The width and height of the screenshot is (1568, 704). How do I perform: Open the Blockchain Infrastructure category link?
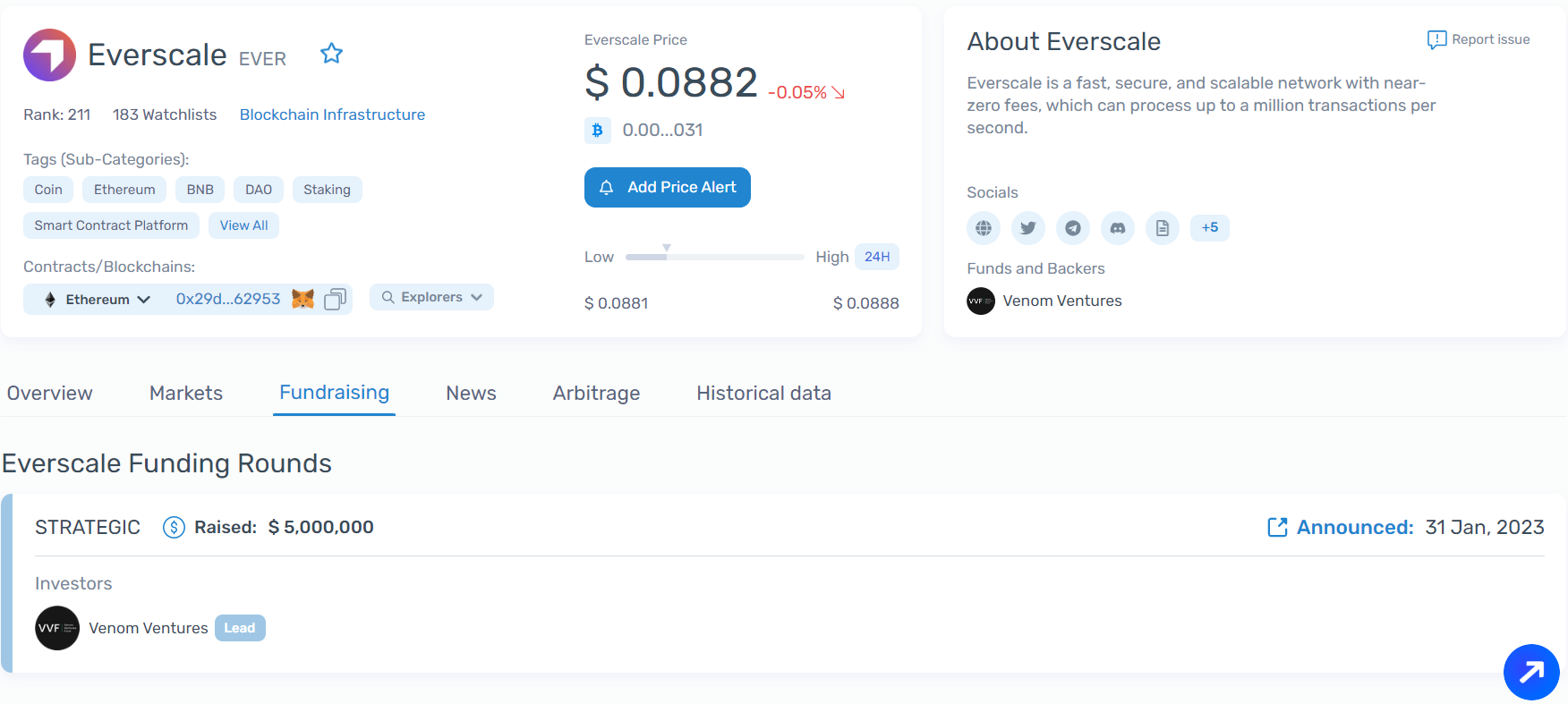tap(332, 115)
